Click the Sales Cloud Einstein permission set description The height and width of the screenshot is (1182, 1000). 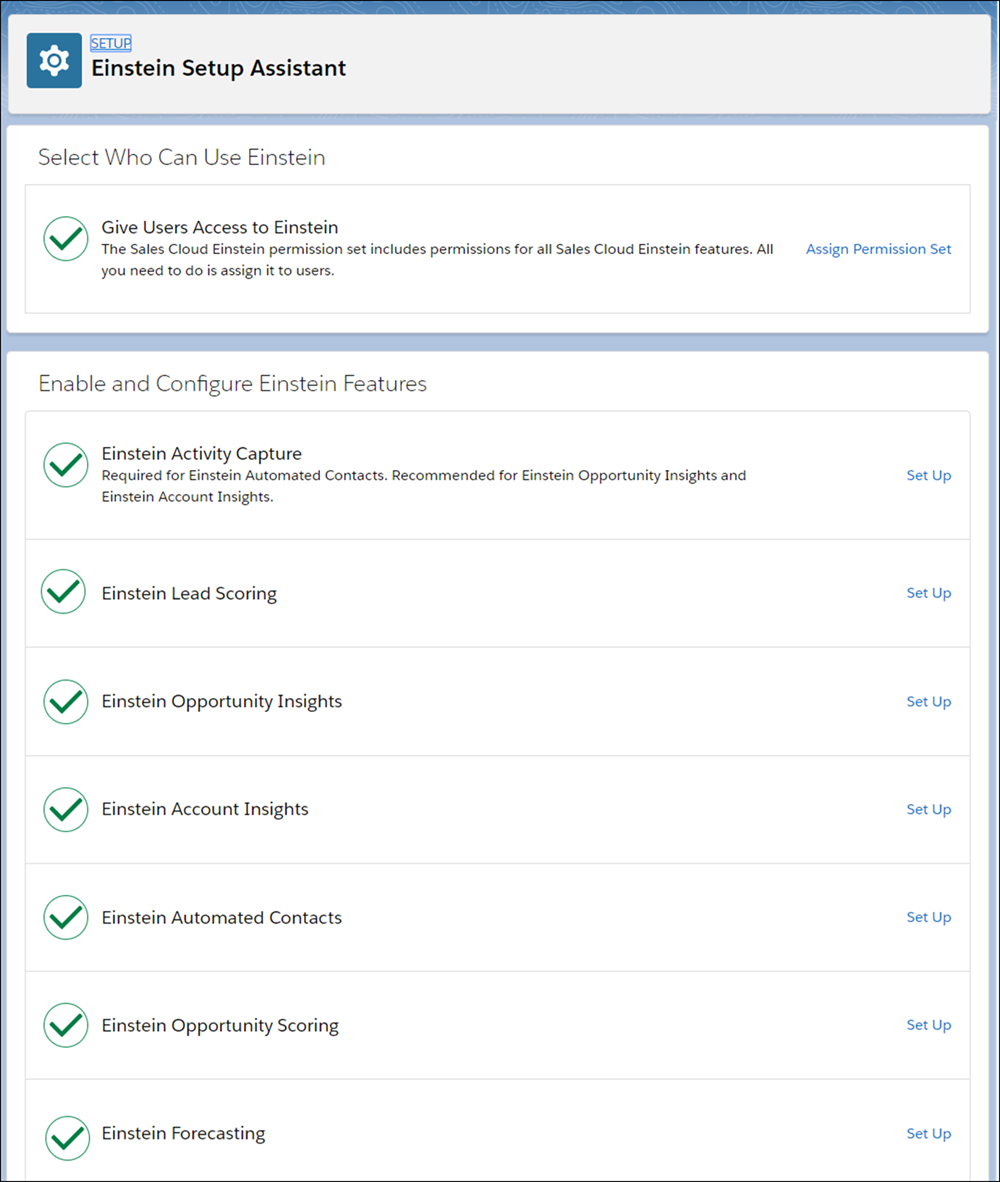coord(437,259)
